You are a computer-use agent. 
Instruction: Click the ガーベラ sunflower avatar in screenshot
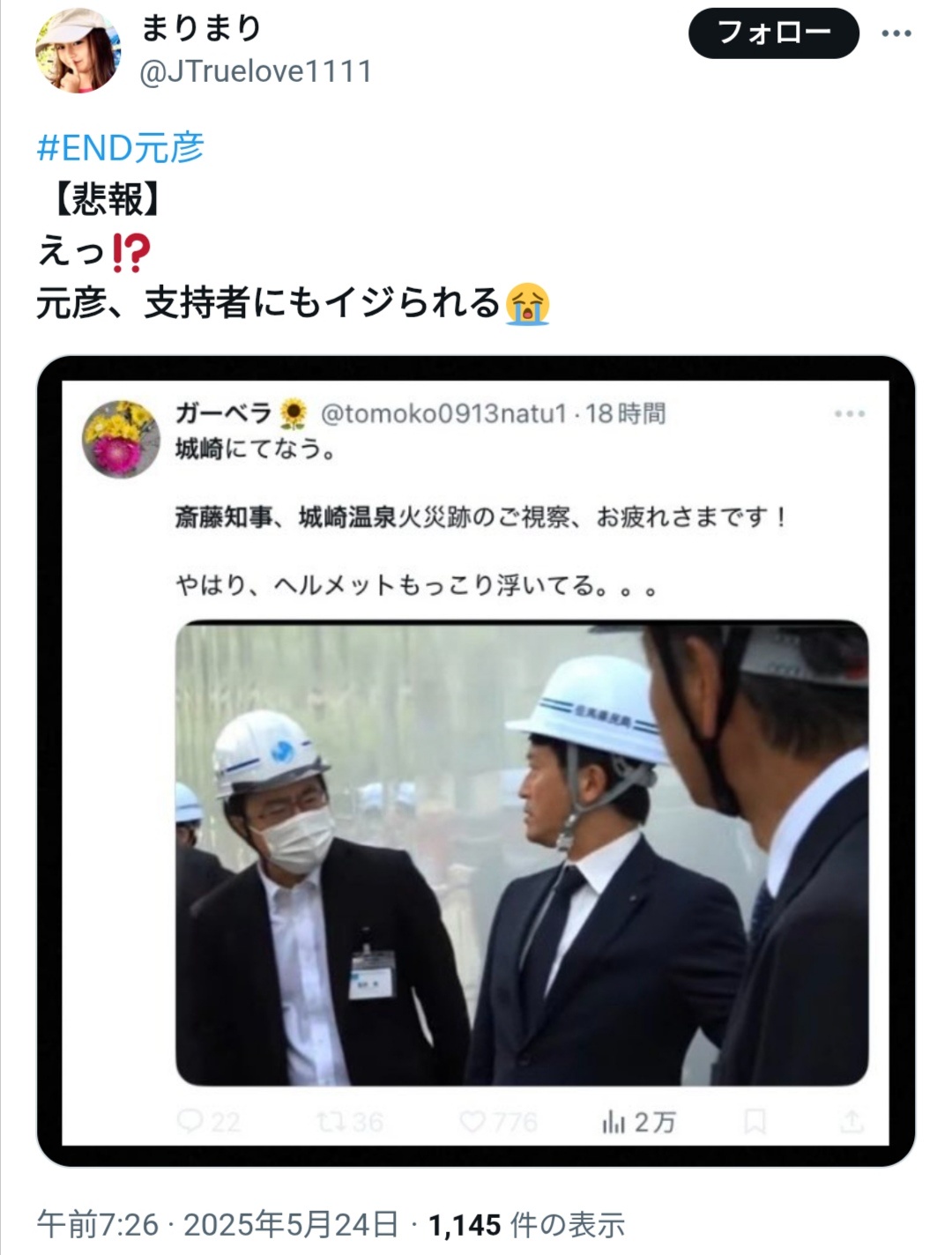pos(121,438)
